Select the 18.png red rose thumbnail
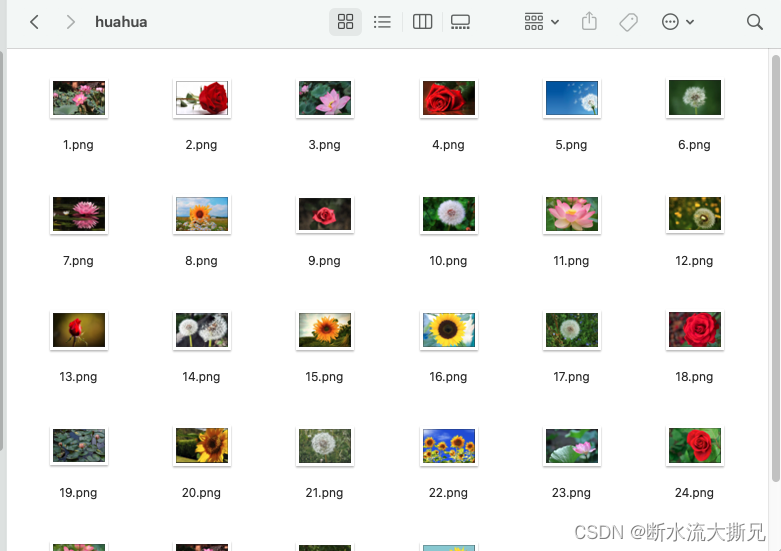781x551 pixels. click(695, 329)
